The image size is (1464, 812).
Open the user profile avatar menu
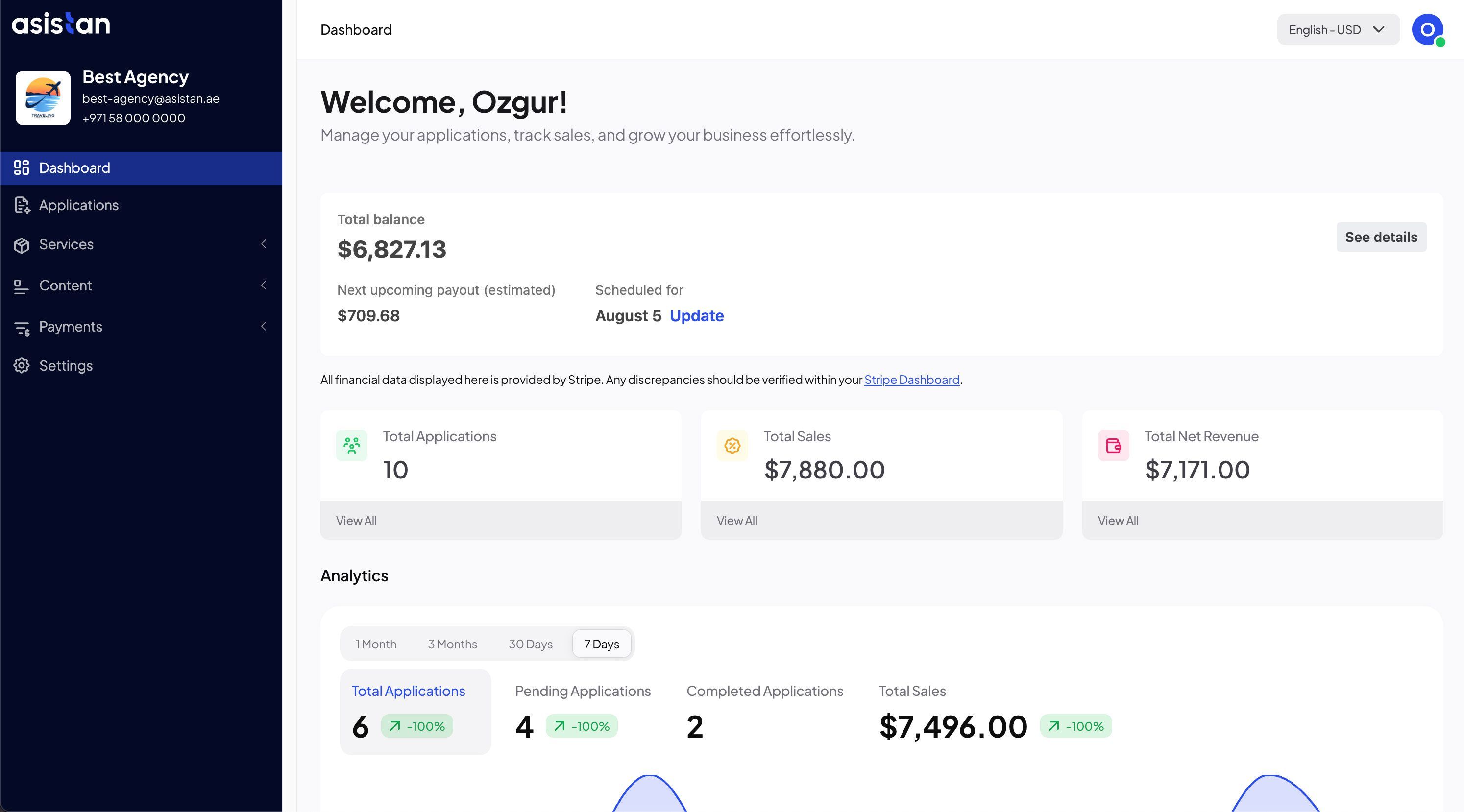click(1427, 29)
